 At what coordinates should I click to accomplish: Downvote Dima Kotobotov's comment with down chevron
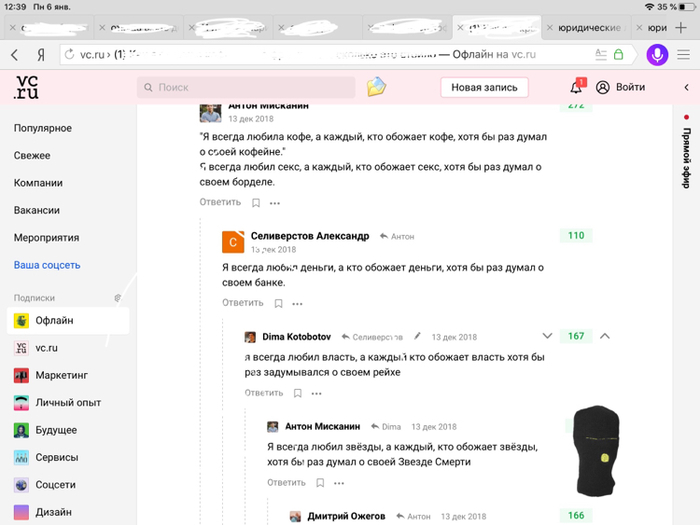coord(546,336)
